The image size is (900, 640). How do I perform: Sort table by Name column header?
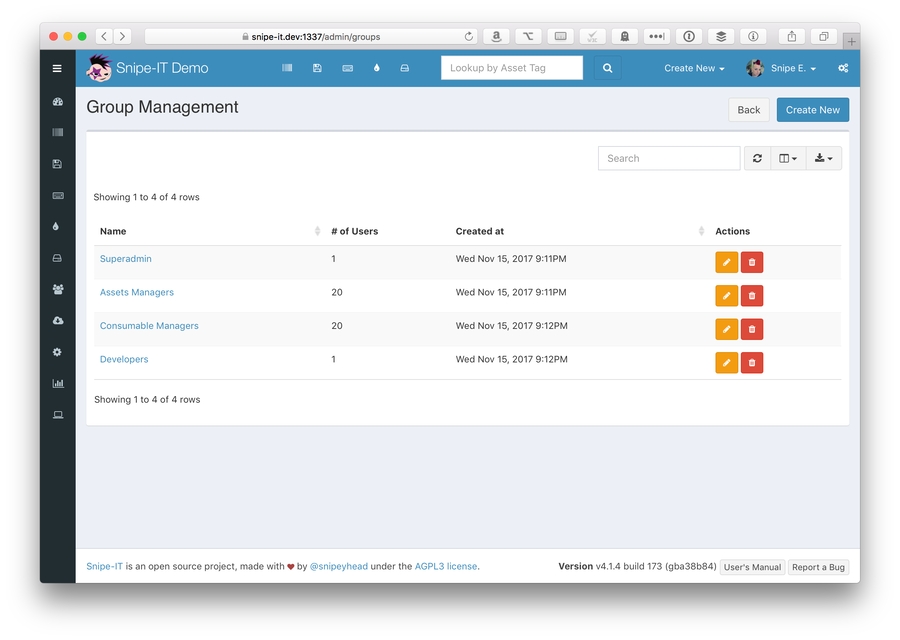(113, 231)
